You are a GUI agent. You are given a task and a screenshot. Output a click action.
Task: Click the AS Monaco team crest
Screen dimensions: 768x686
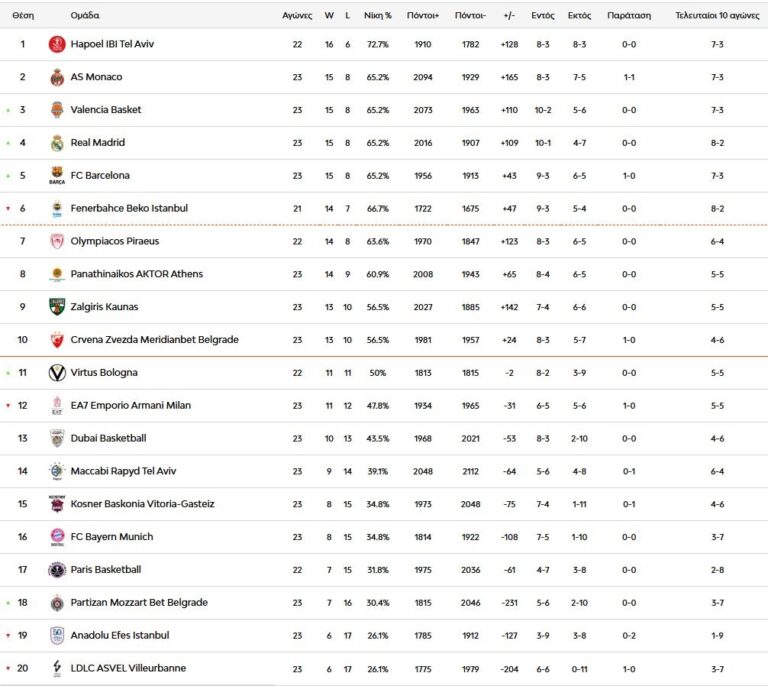click(x=56, y=77)
